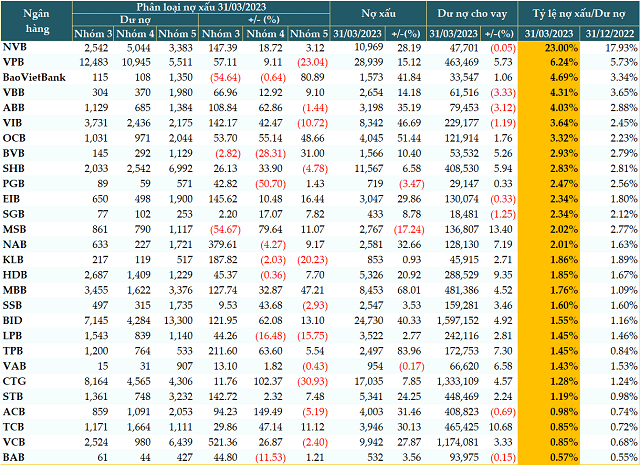
Task: Select the BID bank name cell
Action: (x=14, y=315)
